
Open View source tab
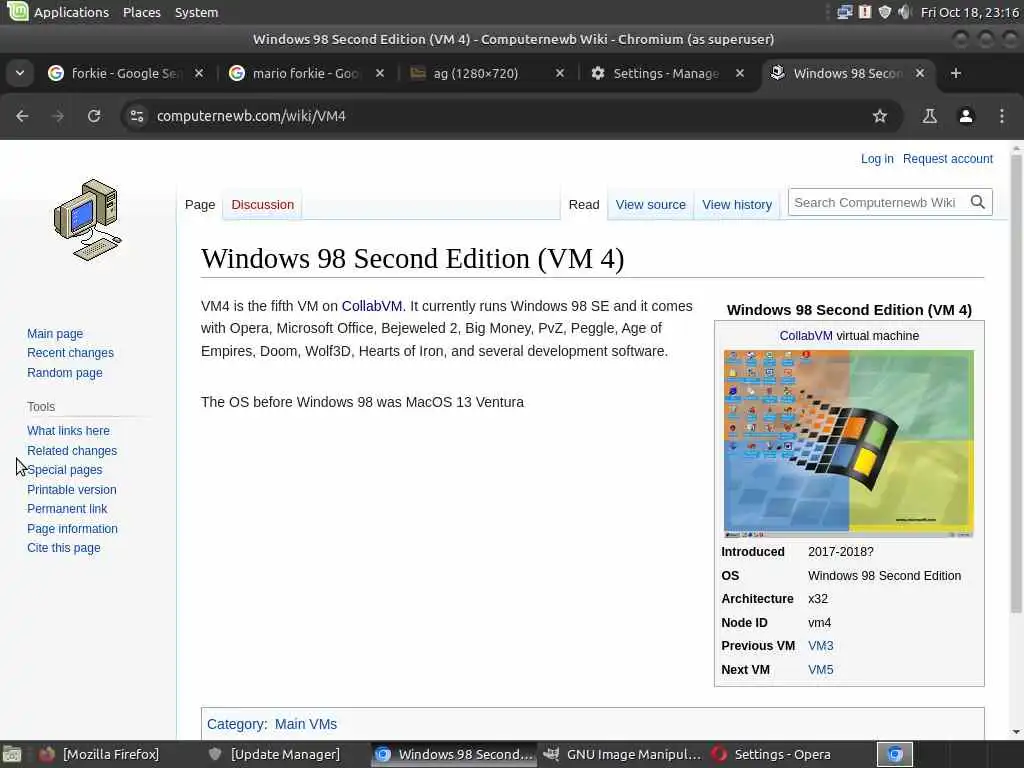click(650, 204)
